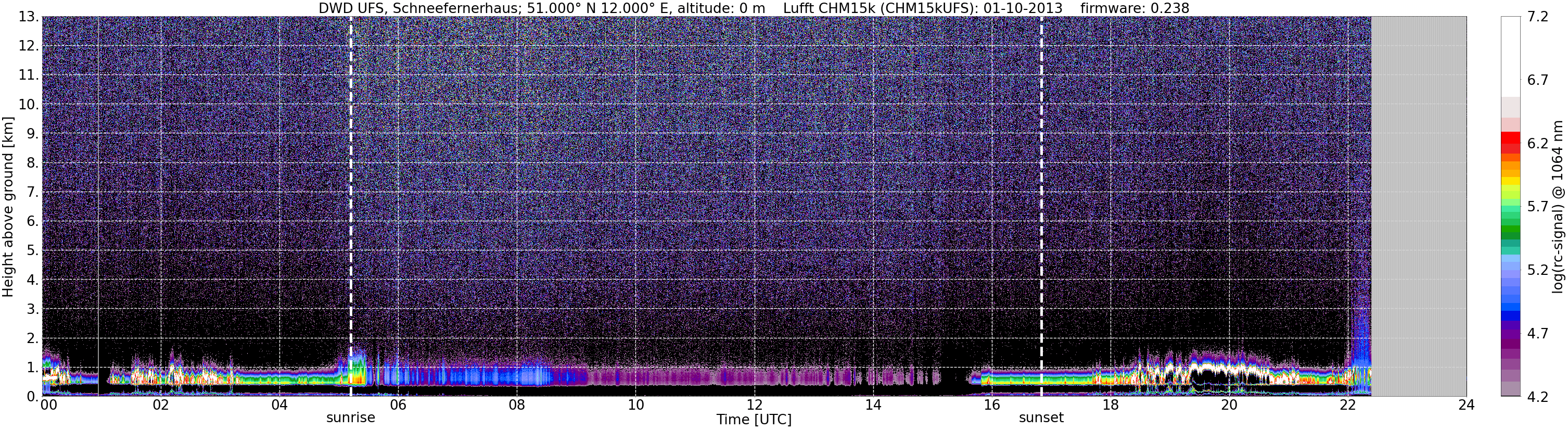Click the 'Time [UTC]' axis label
The height and width of the screenshot is (430, 1568).
(754, 420)
